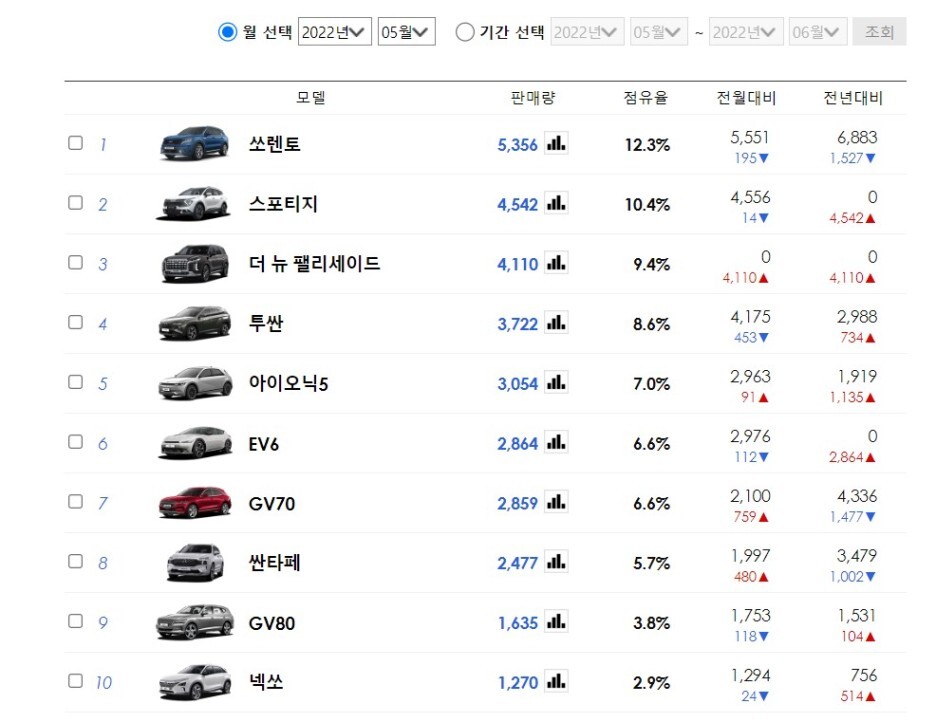936x722 pixels.
Task: Click the 전년대비 column header
Action: [x=852, y=97]
